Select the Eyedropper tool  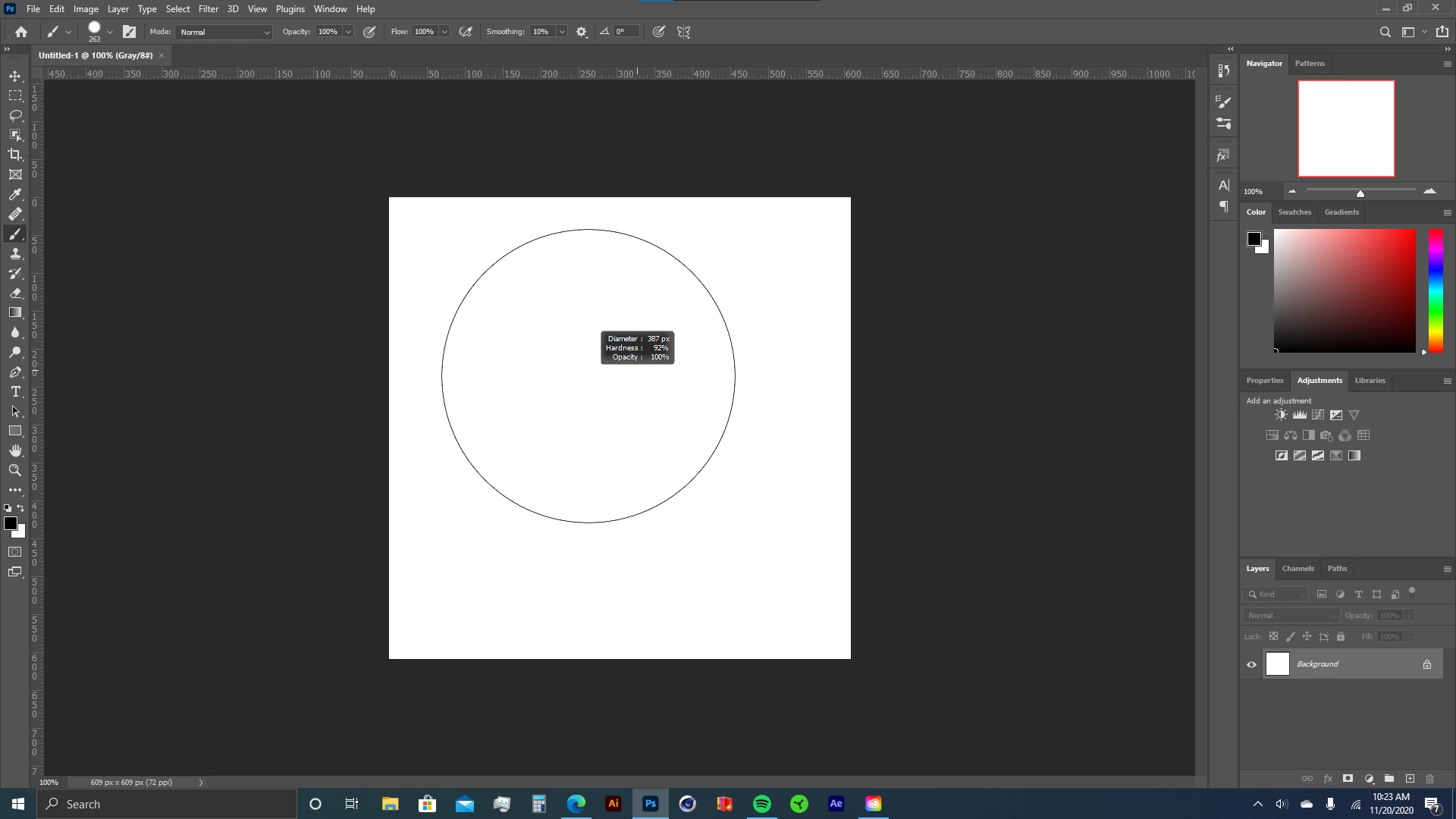coord(15,194)
